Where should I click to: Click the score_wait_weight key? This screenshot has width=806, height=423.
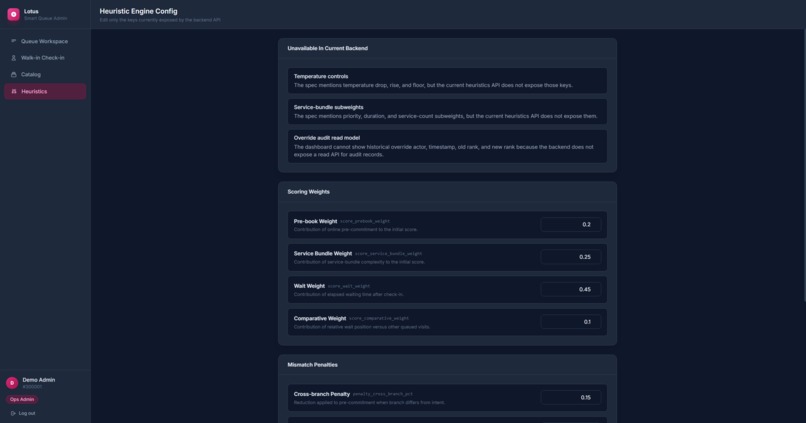(x=349, y=286)
